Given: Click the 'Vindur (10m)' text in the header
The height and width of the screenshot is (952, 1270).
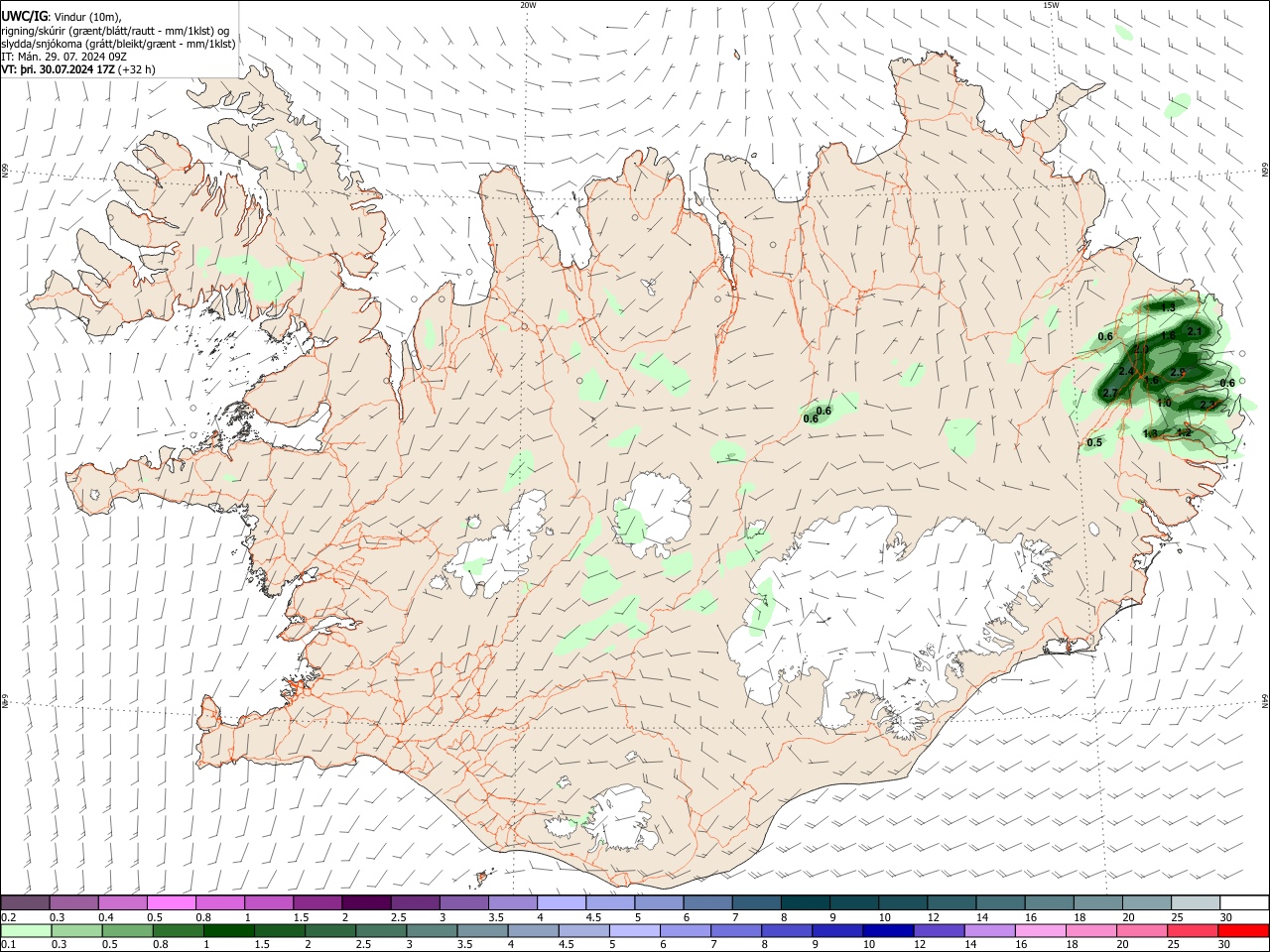Looking at the screenshot, I should coord(87,17).
